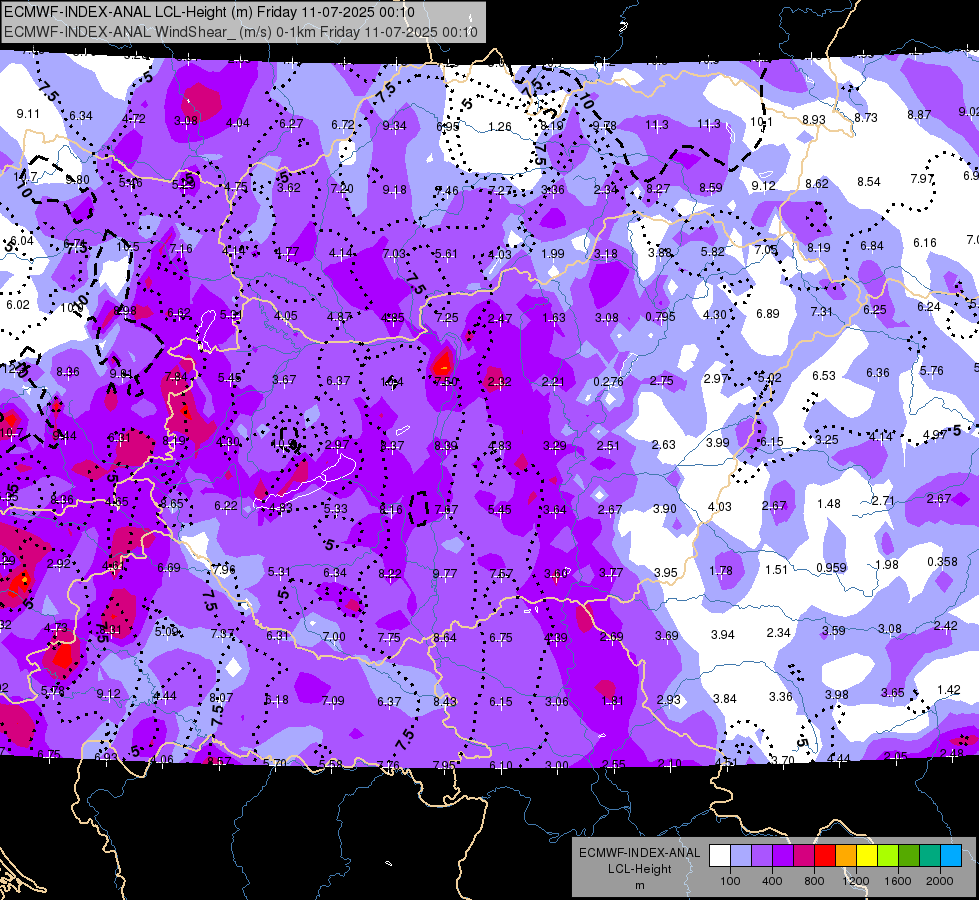
Task: Click the value 6.22 on the map
Action: [x=225, y=506]
